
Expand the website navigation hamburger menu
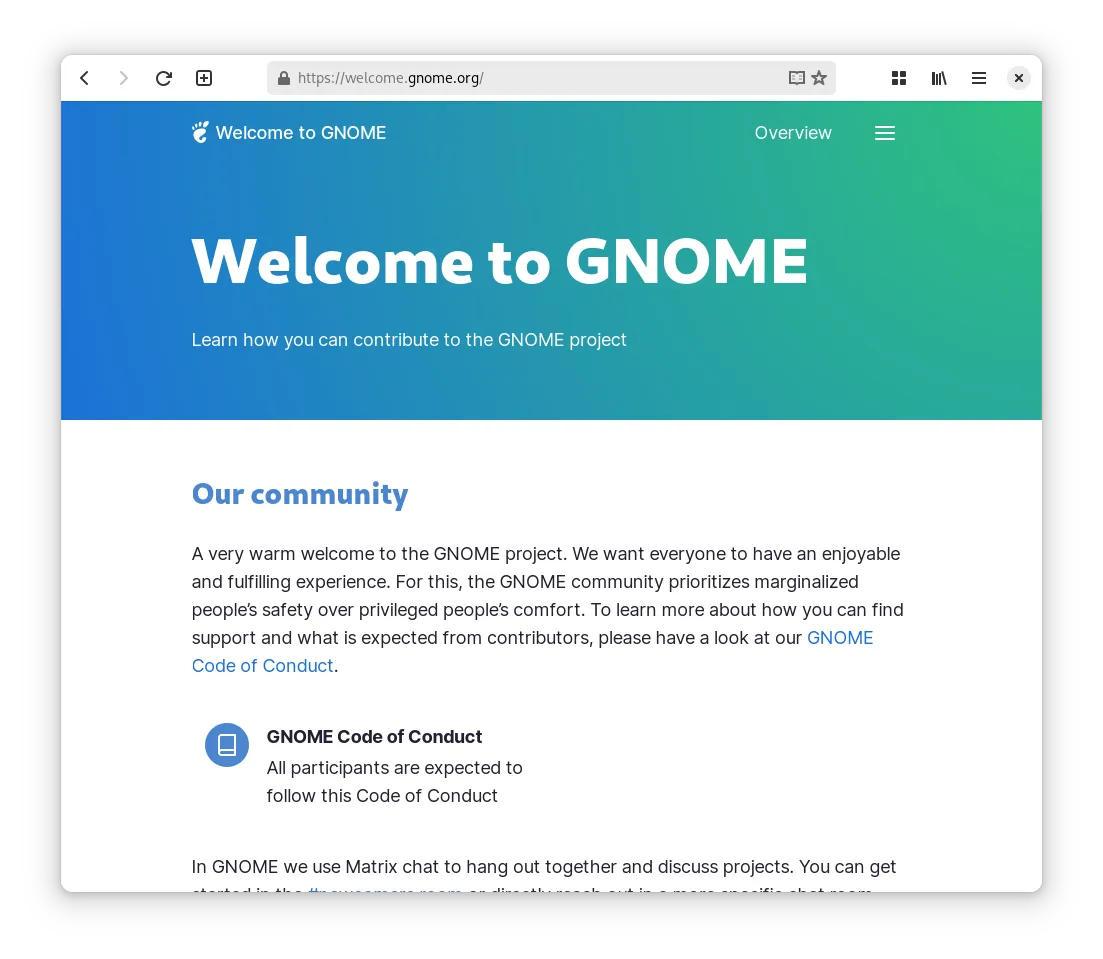tap(885, 133)
